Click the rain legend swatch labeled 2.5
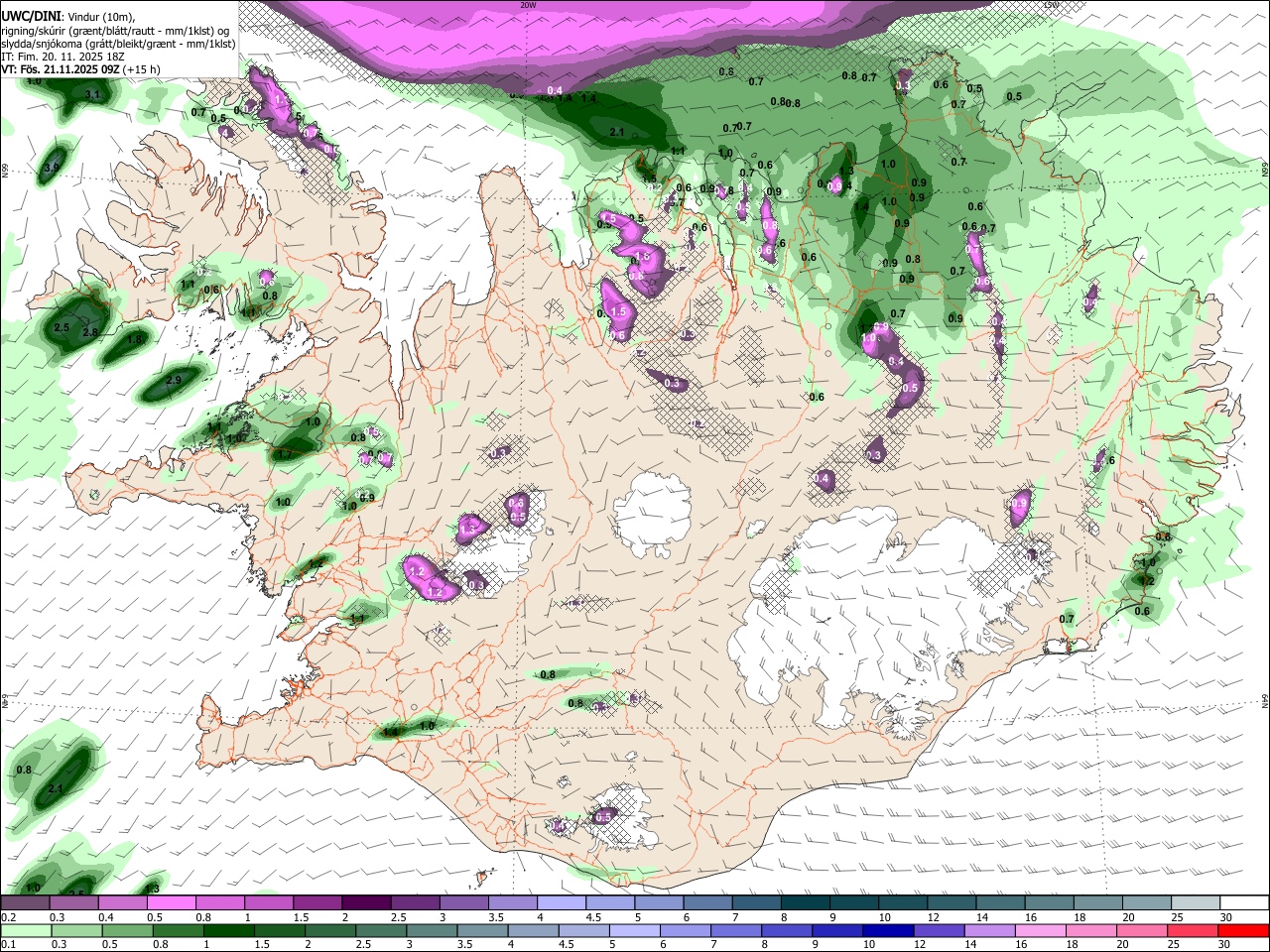This screenshot has height=952, width=1270. click(x=381, y=930)
